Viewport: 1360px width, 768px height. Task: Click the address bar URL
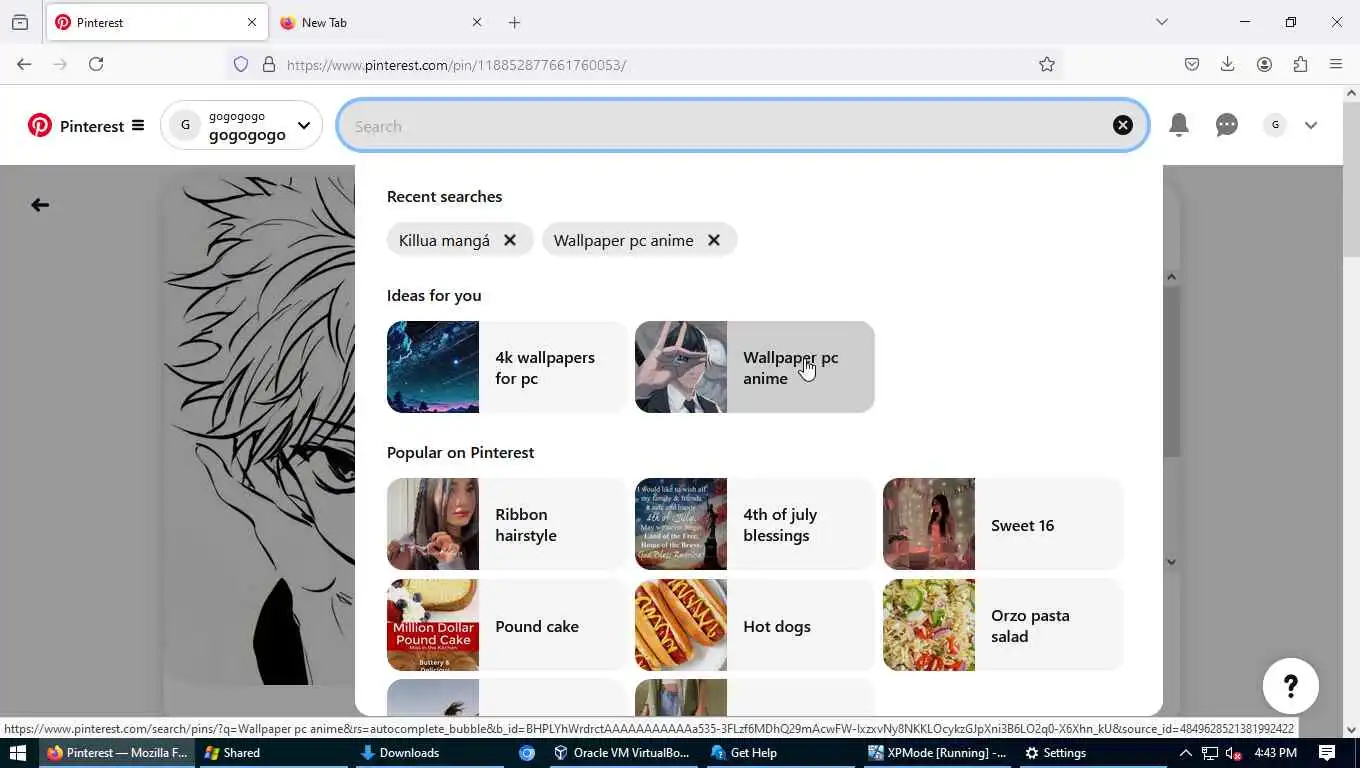456,65
